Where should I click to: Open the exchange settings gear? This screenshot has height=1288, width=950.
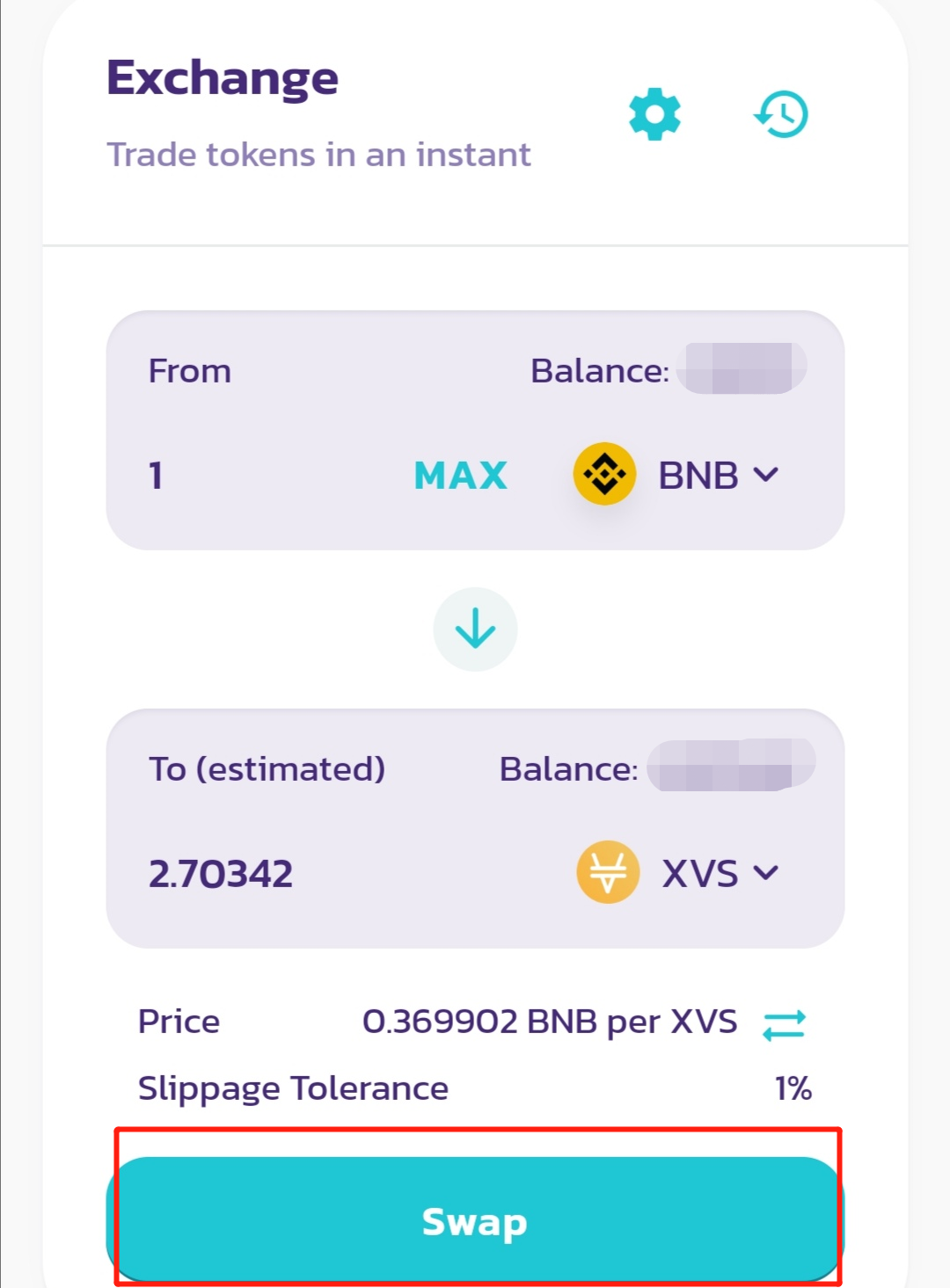coord(655,114)
